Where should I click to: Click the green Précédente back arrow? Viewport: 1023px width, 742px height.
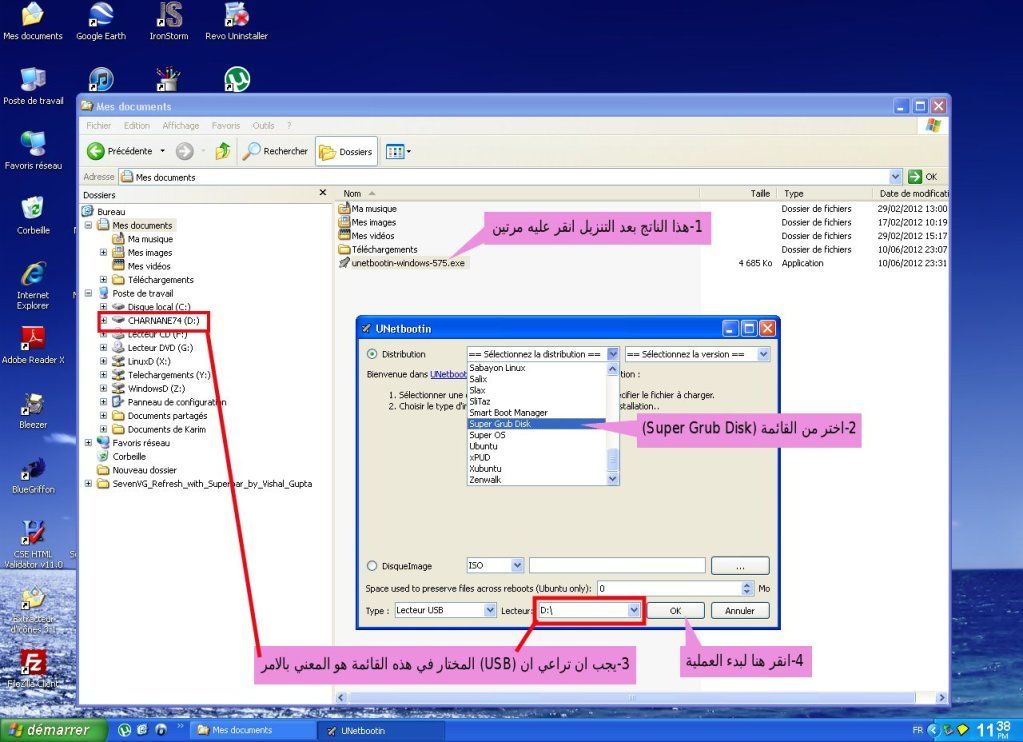tap(96, 151)
